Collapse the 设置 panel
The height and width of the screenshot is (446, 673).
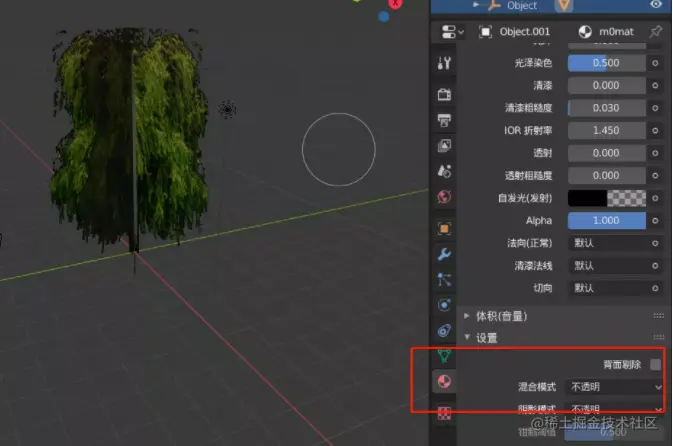(467, 337)
